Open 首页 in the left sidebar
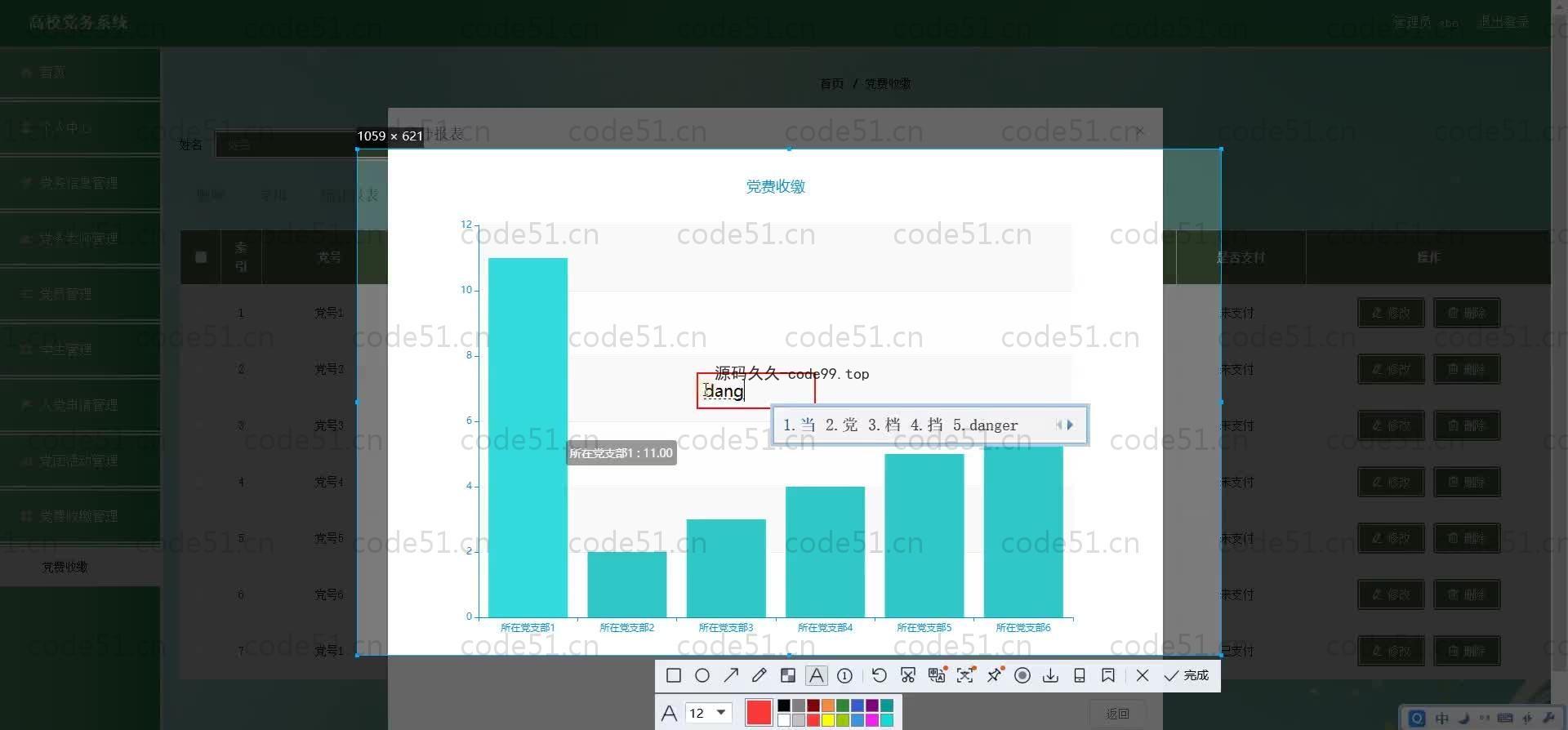1568x730 pixels. point(80,73)
